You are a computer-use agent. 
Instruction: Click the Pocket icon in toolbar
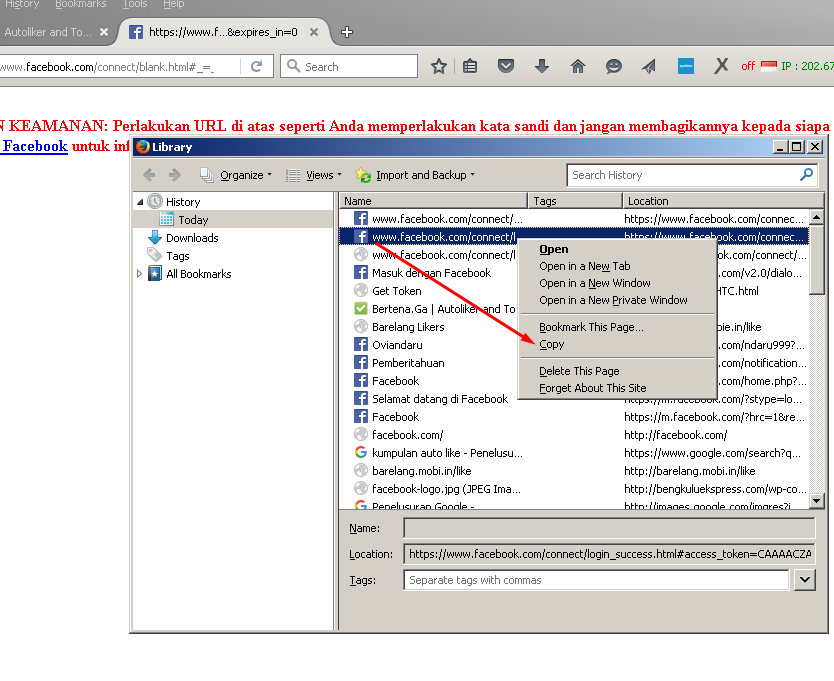[x=506, y=67]
